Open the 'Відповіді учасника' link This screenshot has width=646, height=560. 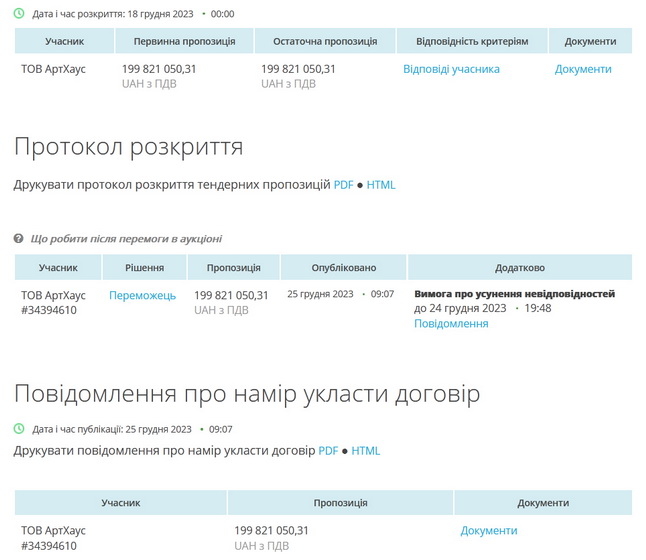[x=451, y=69]
